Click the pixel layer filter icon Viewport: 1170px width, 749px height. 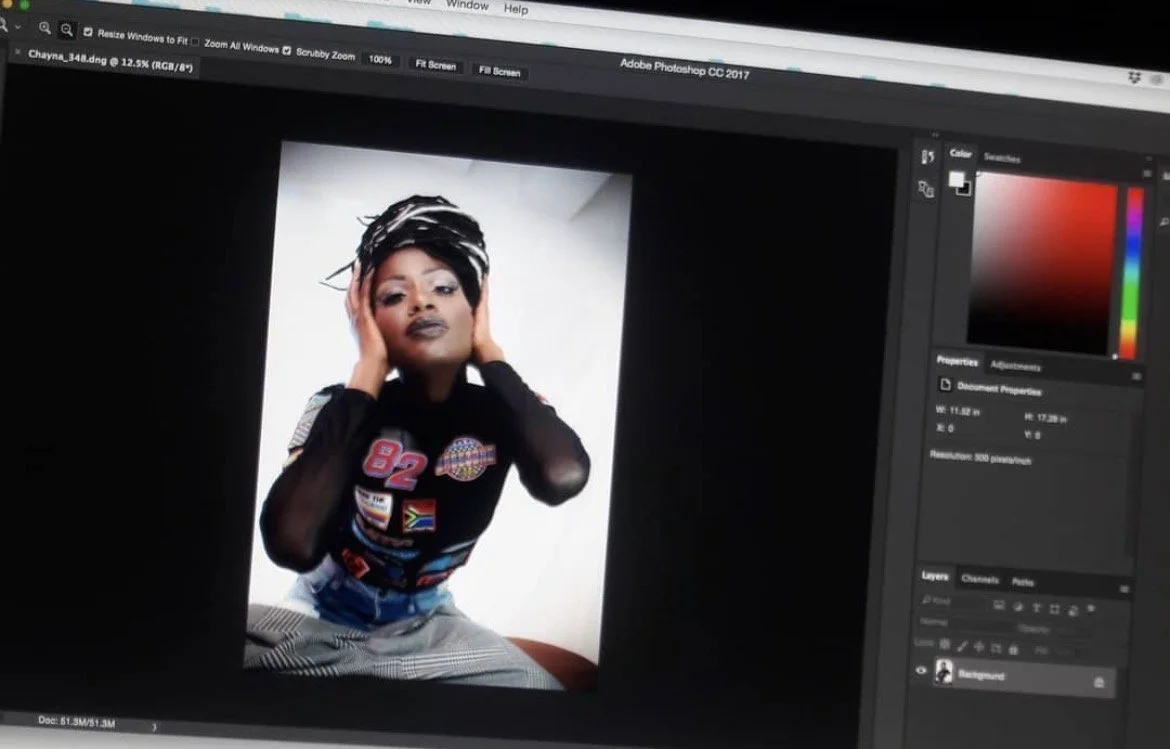pos(999,605)
